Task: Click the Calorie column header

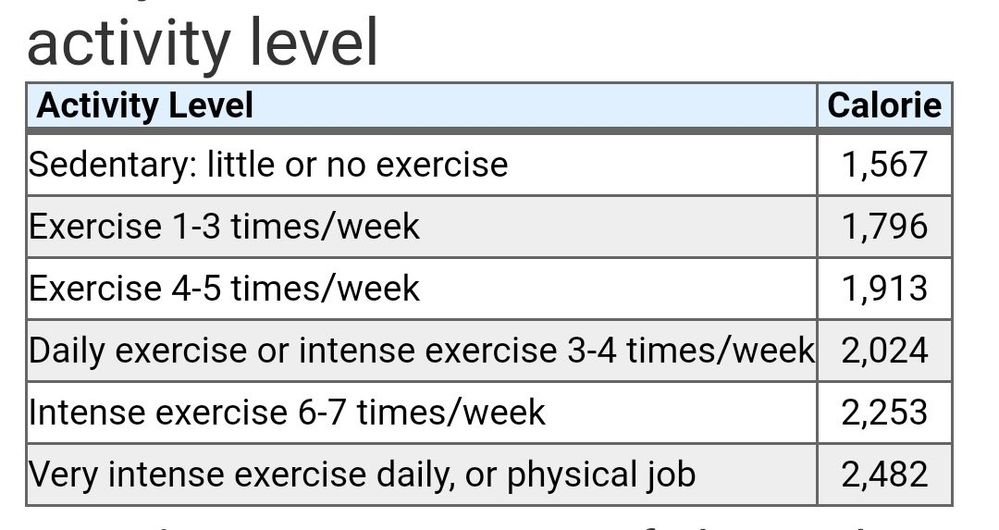Action: coord(884,106)
